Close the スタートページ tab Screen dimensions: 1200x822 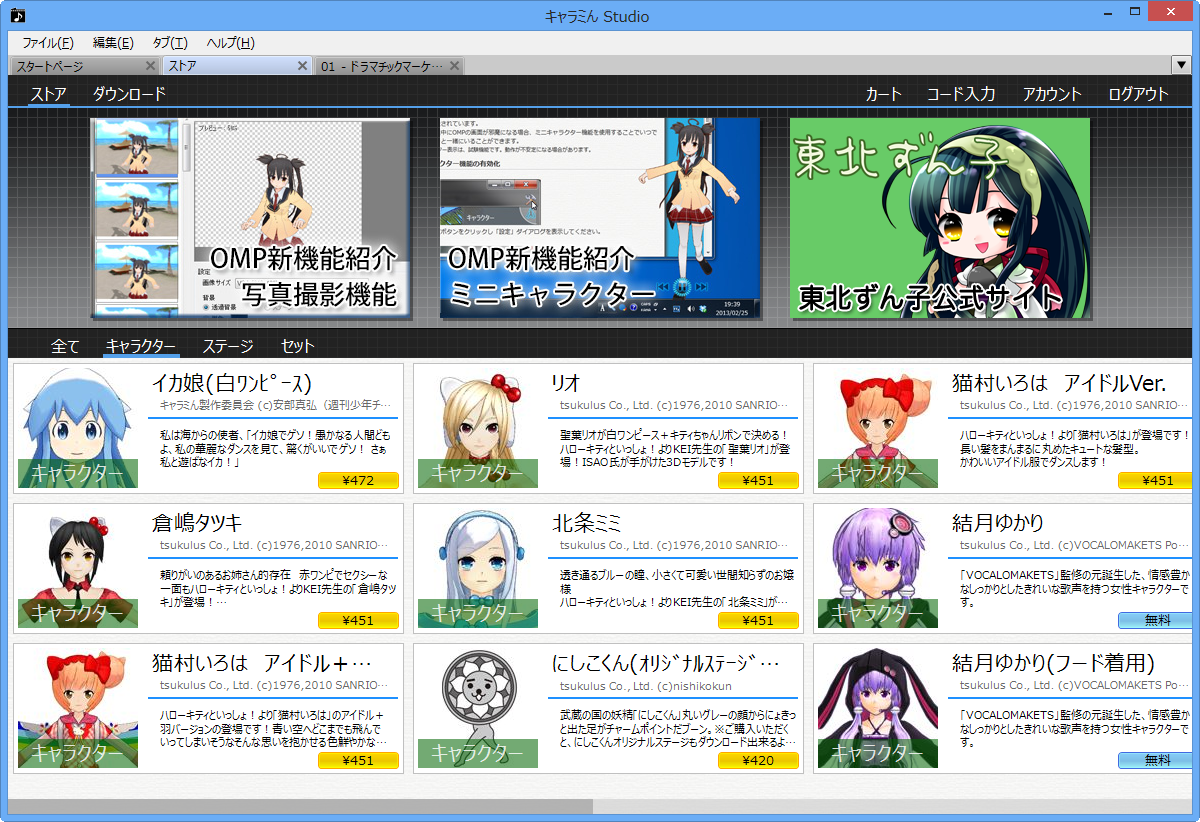pos(150,66)
